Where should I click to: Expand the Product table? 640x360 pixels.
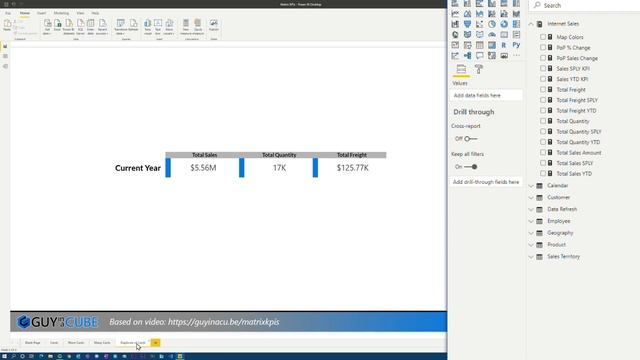[531, 245]
